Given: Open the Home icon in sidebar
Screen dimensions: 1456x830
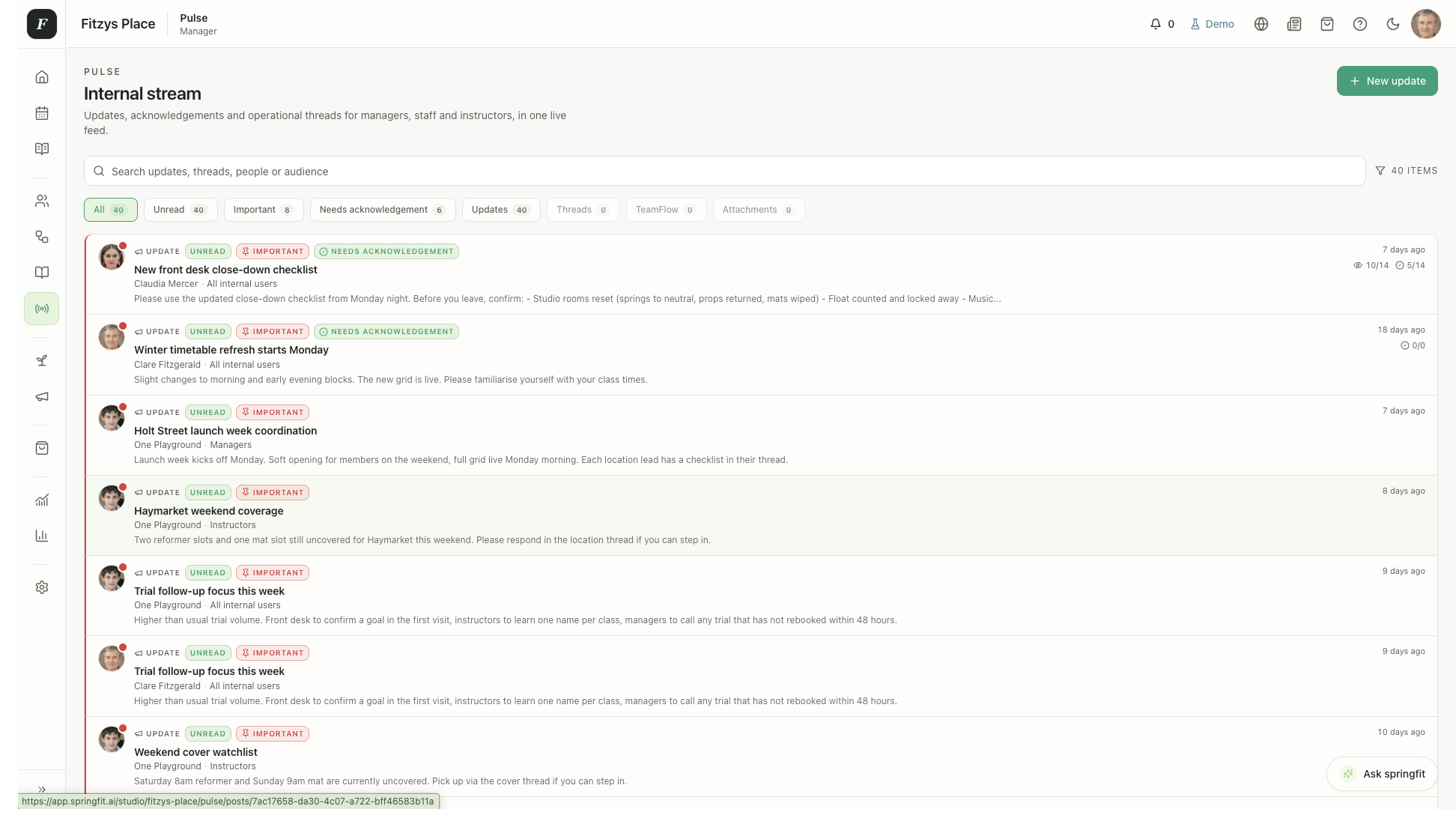Looking at the screenshot, I should click(x=42, y=77).
